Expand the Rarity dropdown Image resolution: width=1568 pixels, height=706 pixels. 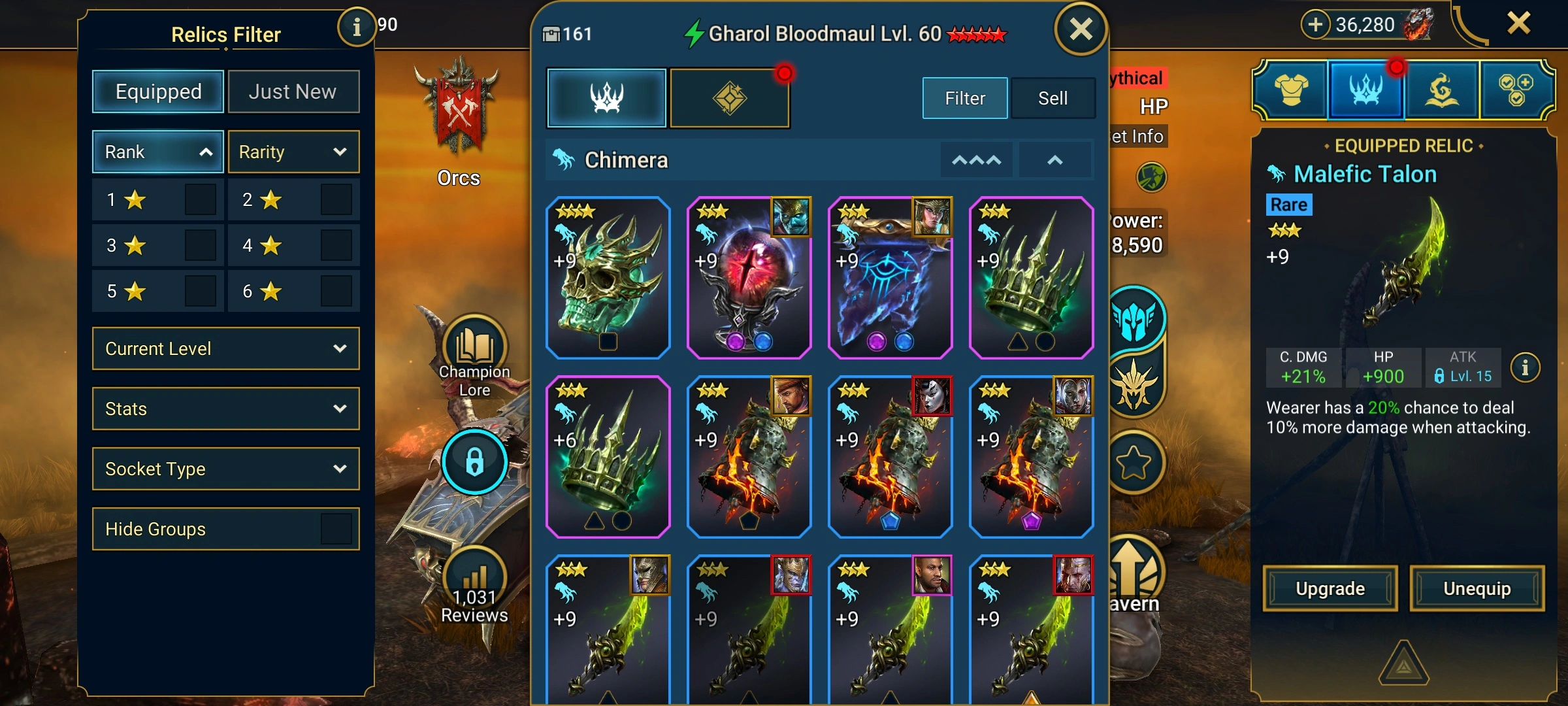click(294, 152)
